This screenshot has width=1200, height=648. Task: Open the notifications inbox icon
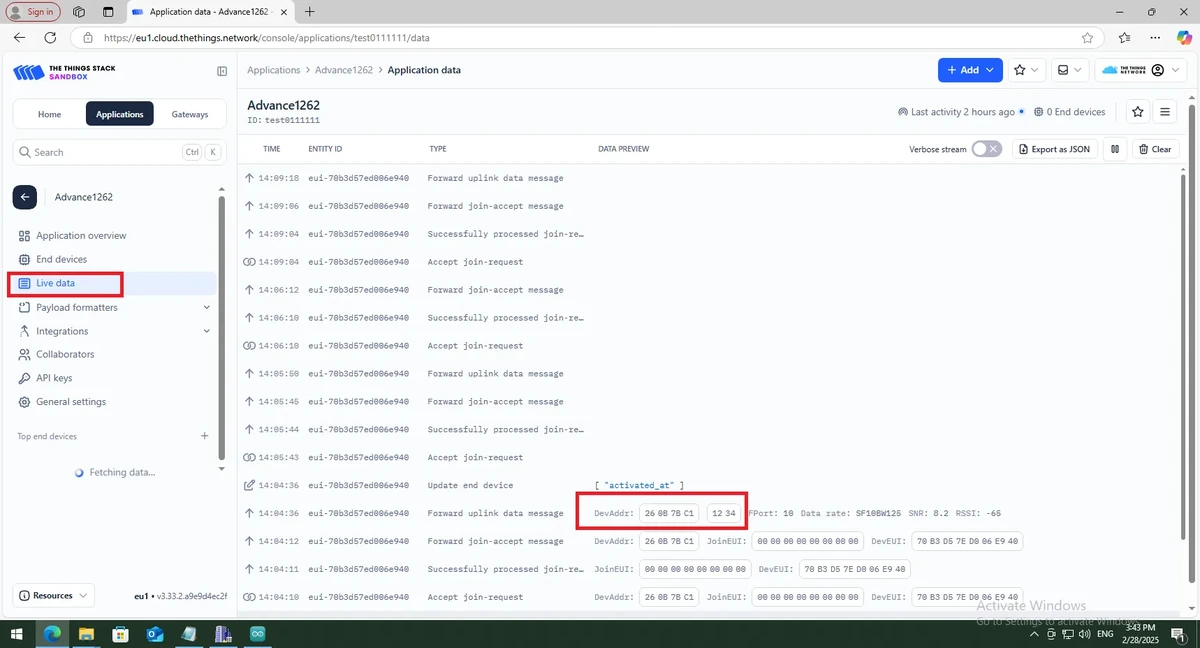[1070, 70]
